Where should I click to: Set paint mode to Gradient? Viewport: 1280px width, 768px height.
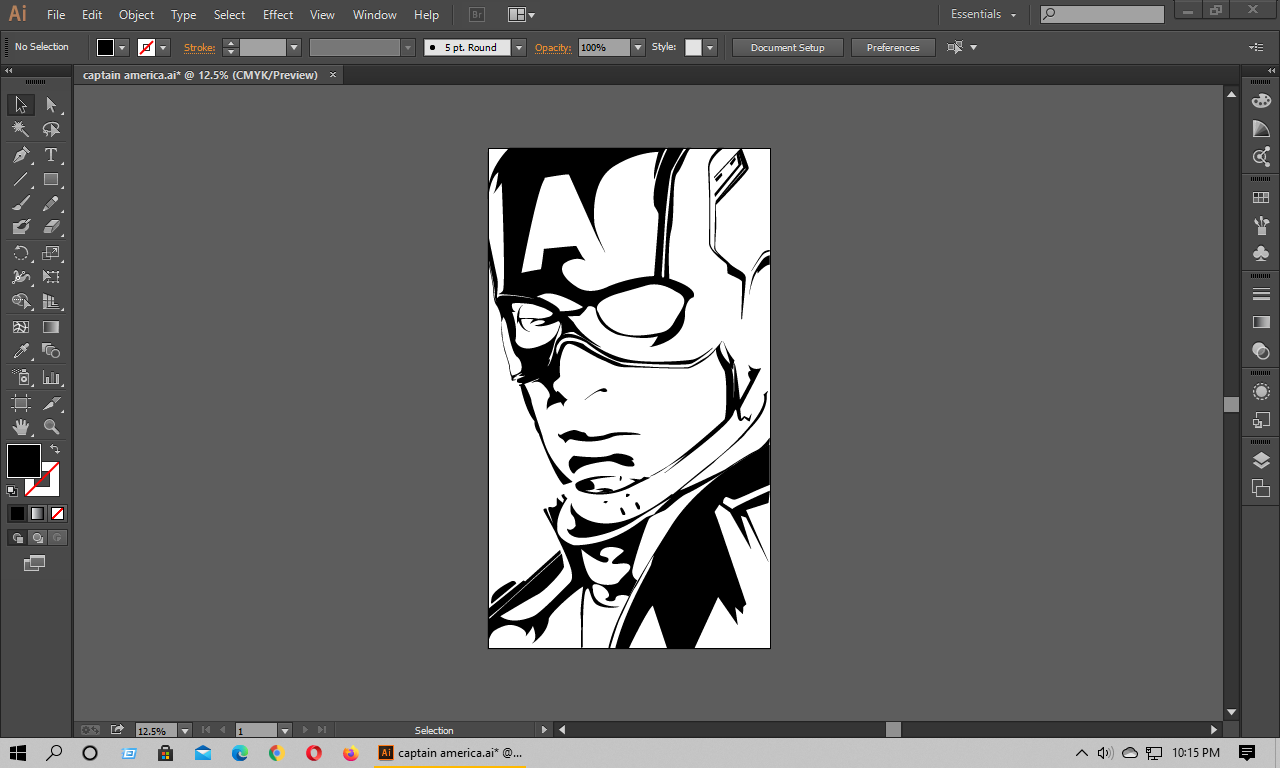pos(37,513)
